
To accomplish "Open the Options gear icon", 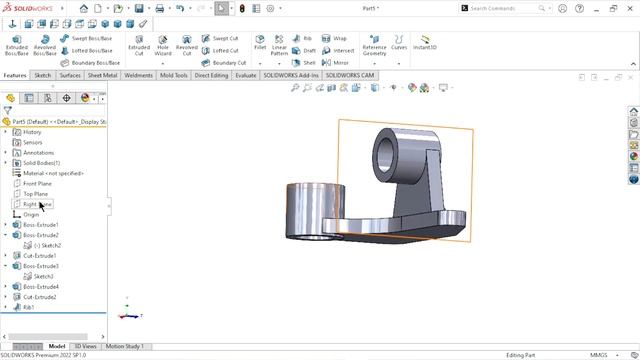I will (x=270, y=8).
